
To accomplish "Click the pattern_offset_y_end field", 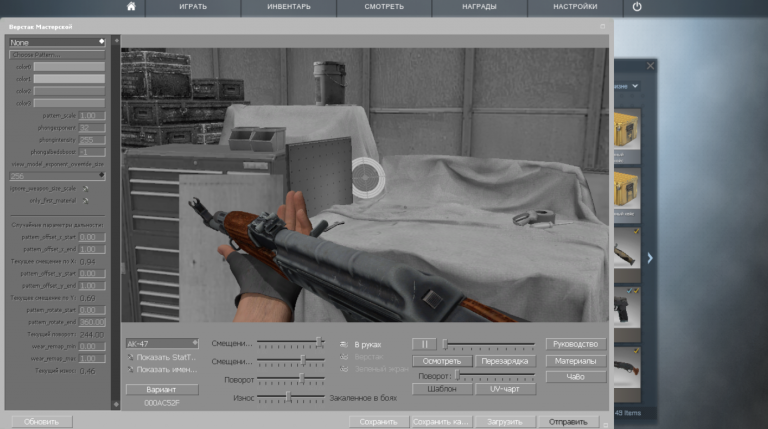I will click(92, 286).
